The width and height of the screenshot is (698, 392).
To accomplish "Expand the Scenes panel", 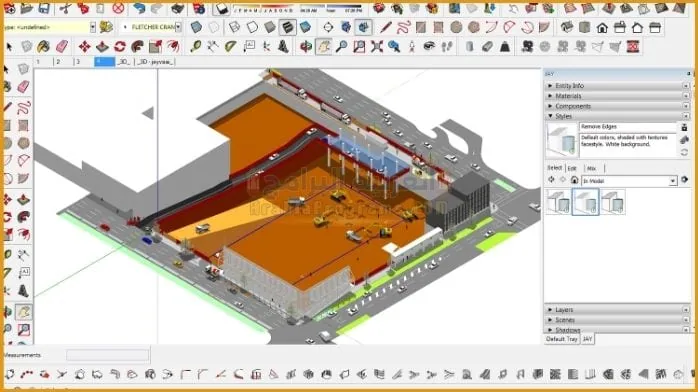I will (550, 320).
